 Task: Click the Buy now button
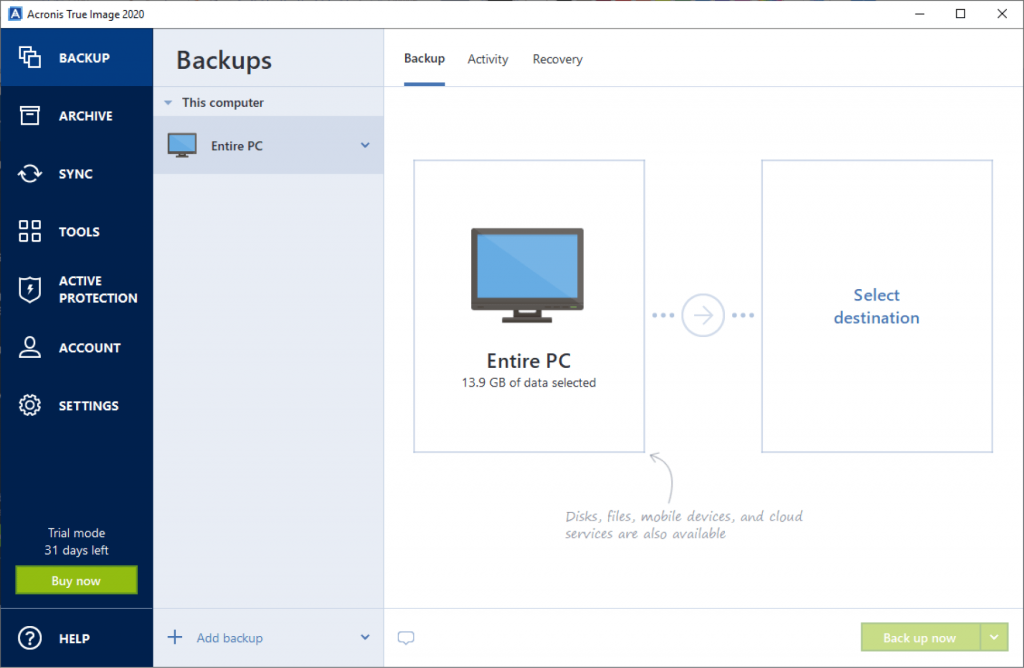coord(75,580)
